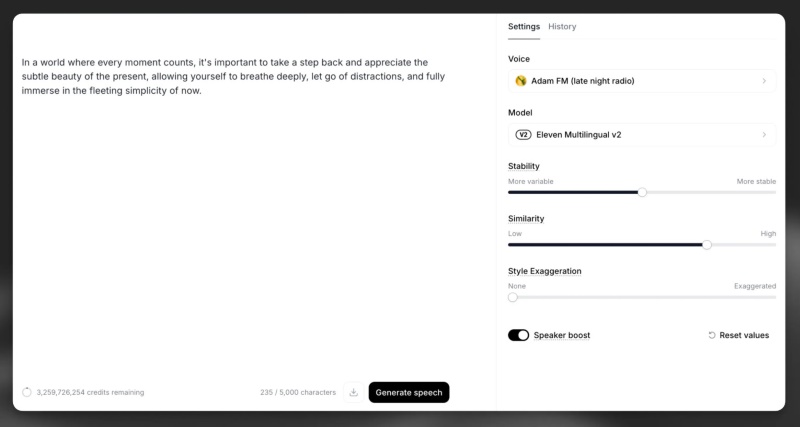Viewport: 800px width, 427px height.
Task: Click the Style Exaggeration slider handle
Action: tap(513, 297)
